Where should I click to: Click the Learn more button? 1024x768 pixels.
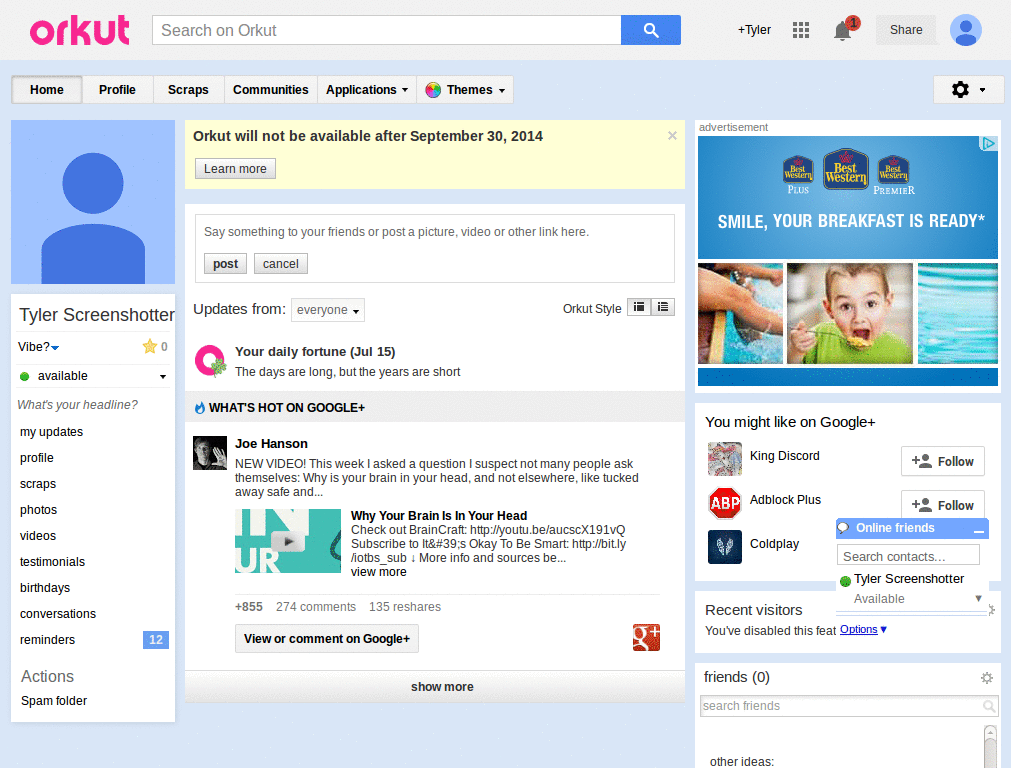(235, 168)
